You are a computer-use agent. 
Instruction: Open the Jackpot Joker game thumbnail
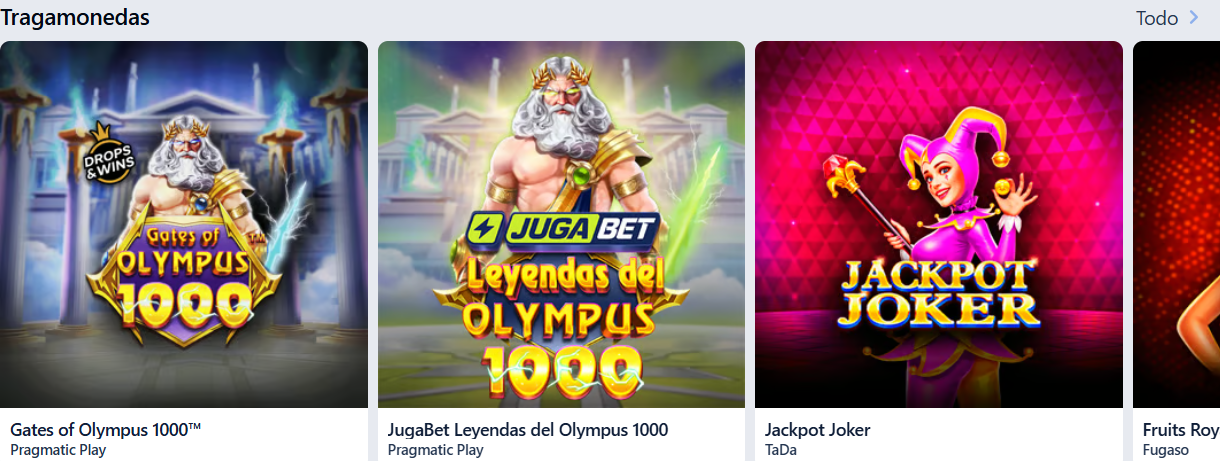939,224
